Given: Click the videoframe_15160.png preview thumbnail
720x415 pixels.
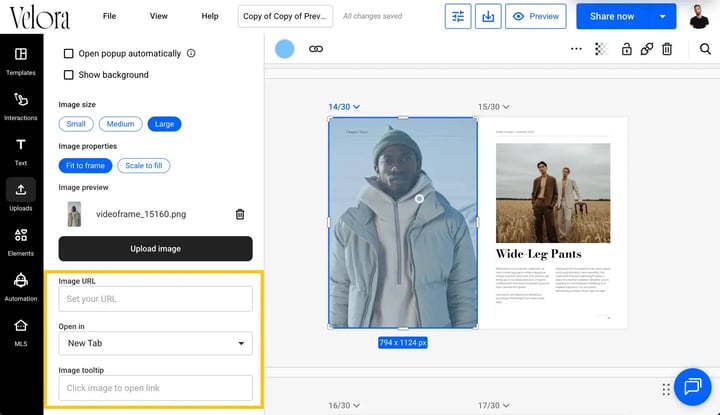Looking at the screenshot, I should click(x=74, y=214).
